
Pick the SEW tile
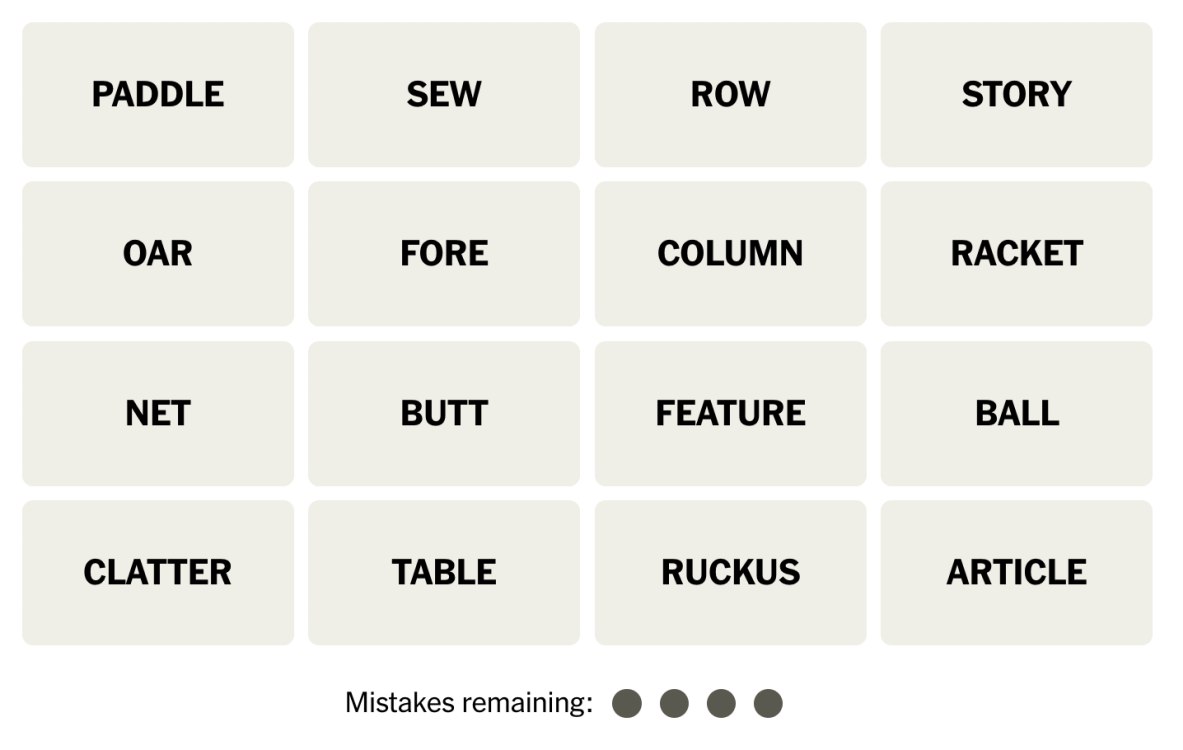pyautogui.click(x=444, y=95)
